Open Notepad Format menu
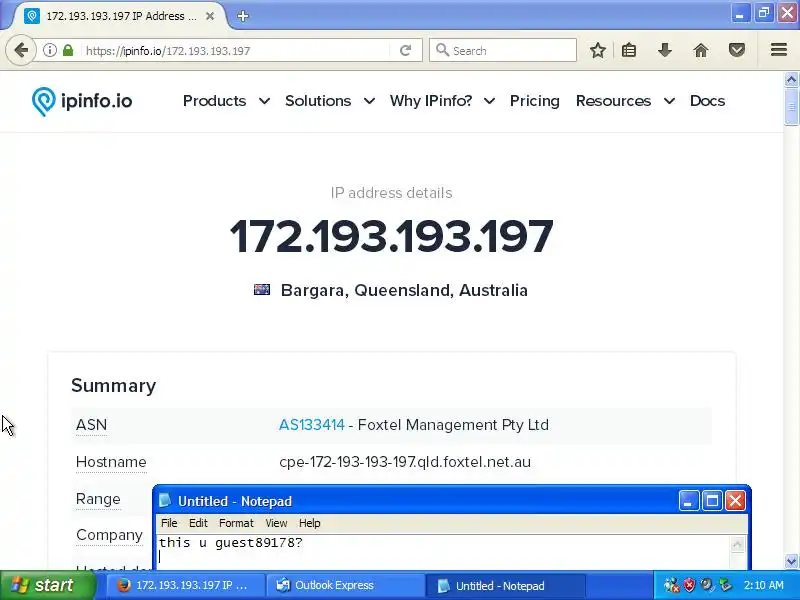 [x=236, y=523]
